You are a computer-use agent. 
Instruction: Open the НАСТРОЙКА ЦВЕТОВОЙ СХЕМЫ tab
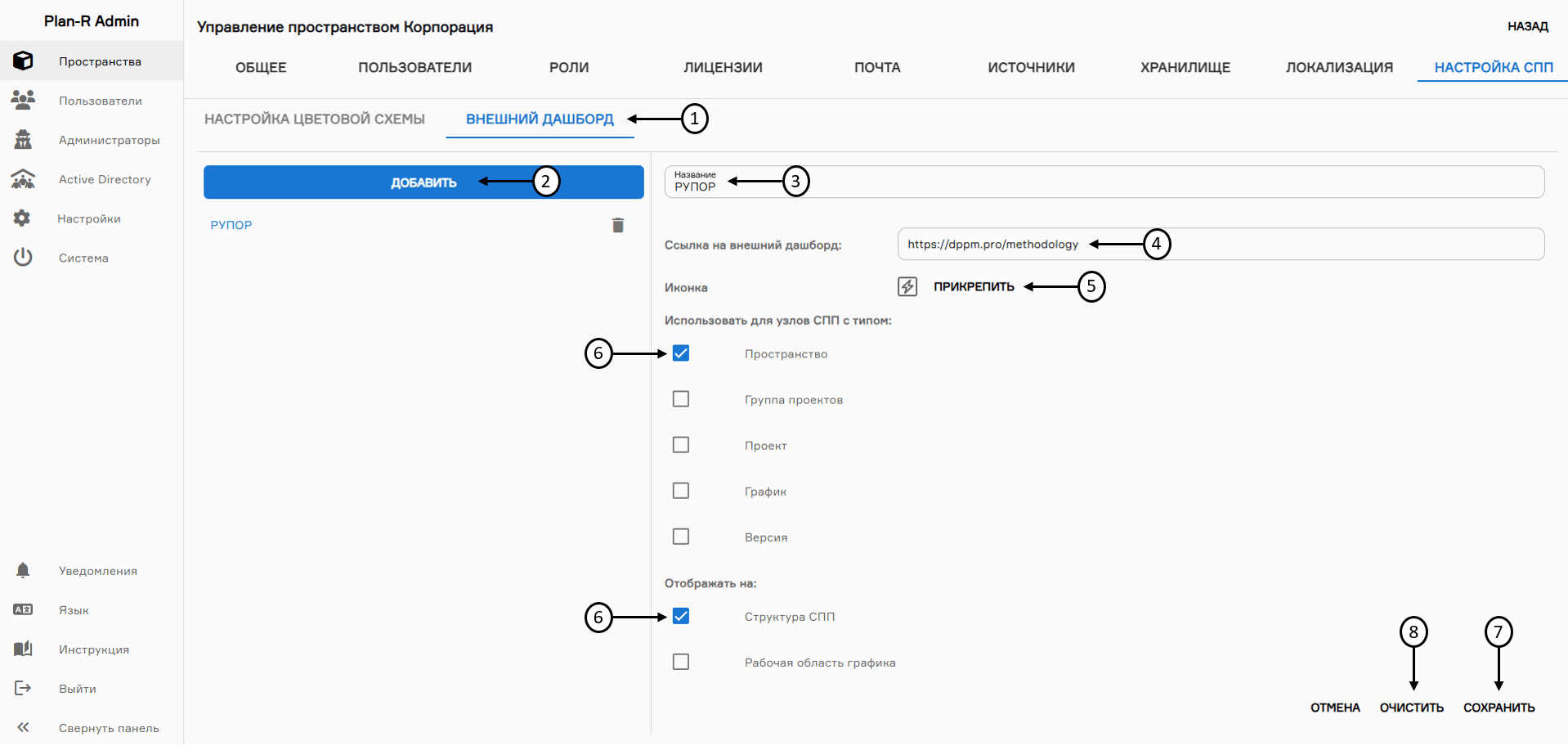(316, 119)
